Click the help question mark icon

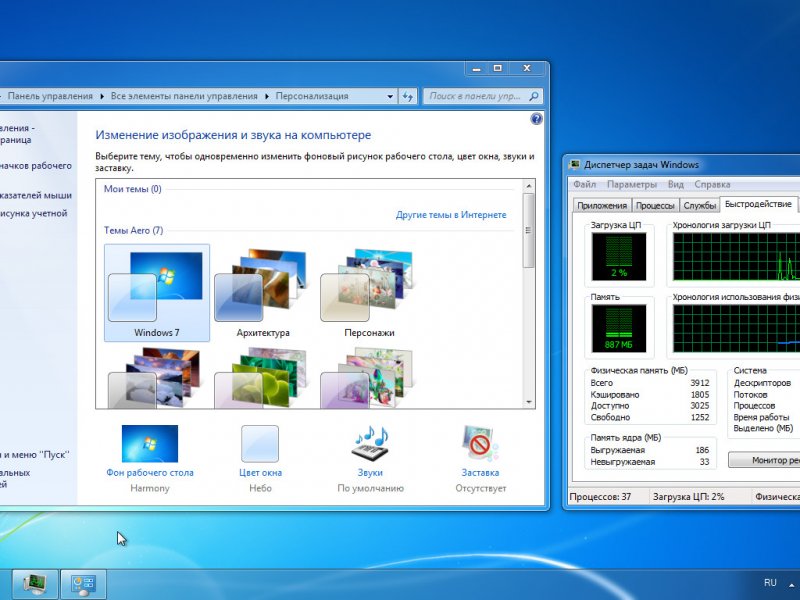tap(536, 119)
